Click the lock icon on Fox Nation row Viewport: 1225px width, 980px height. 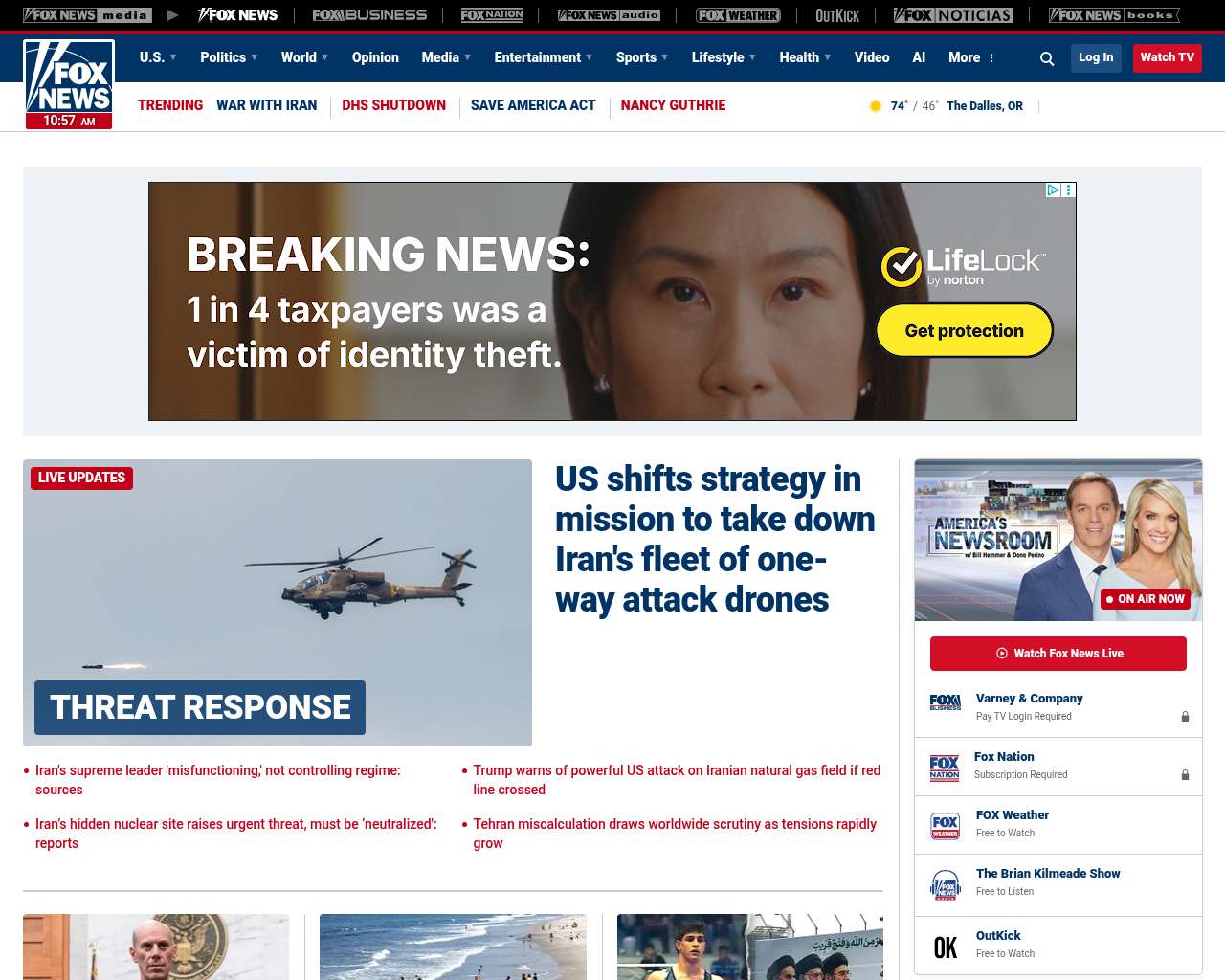1185,775
